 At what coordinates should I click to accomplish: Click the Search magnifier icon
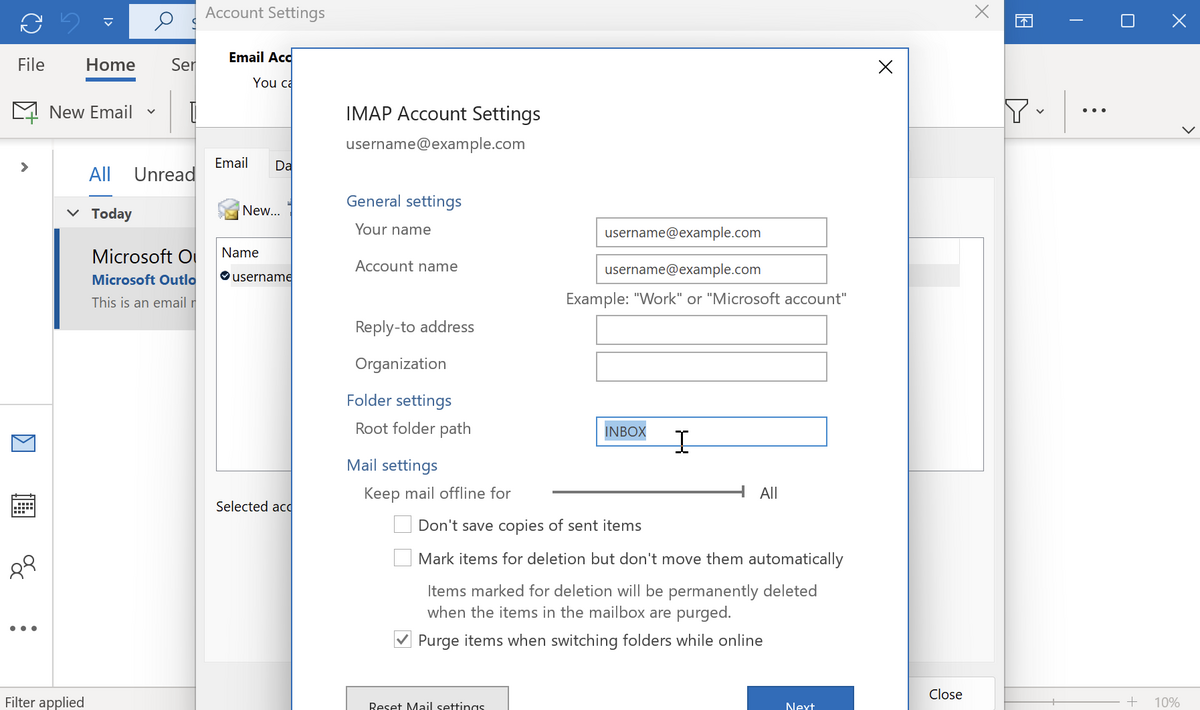click(x=166, y=21)
